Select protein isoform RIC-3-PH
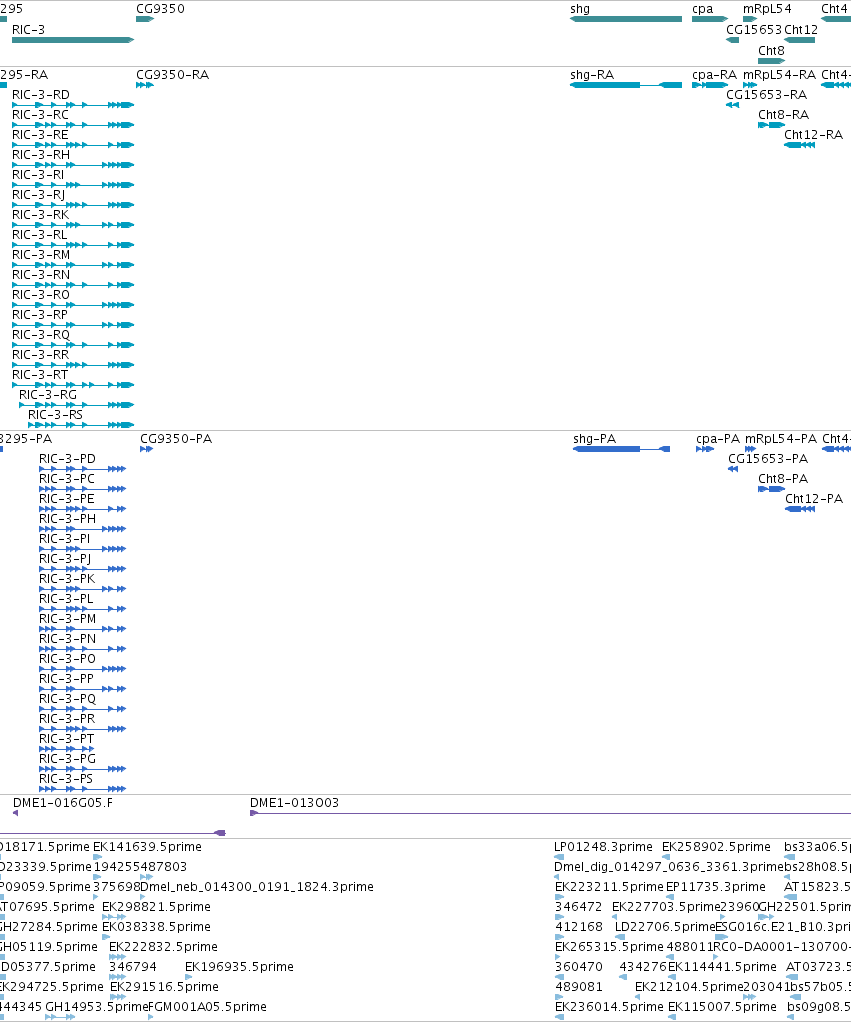Image resolution: width=851 pixels, height=1022 pixels. [x=67, y=519]
